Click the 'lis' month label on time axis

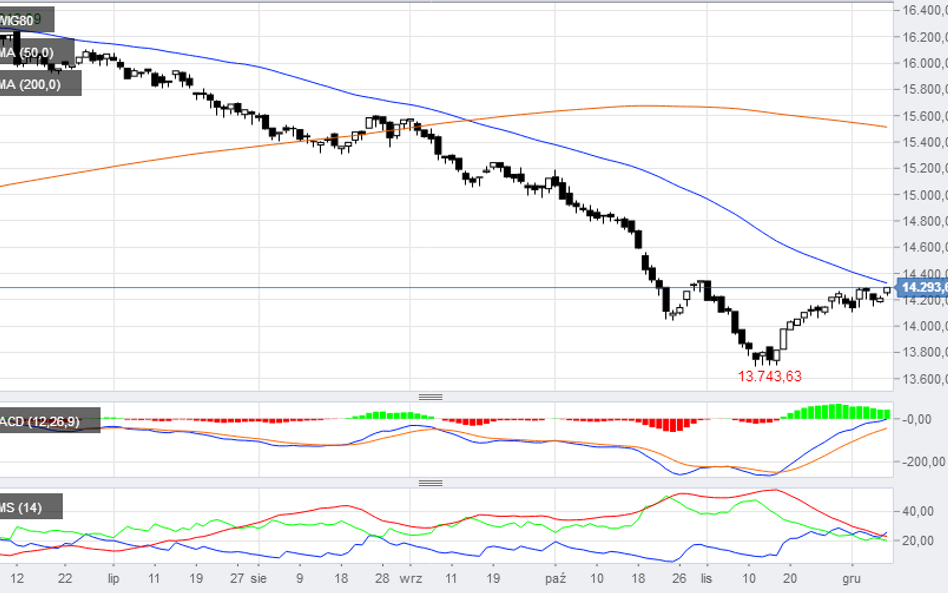tap(706, 579)
